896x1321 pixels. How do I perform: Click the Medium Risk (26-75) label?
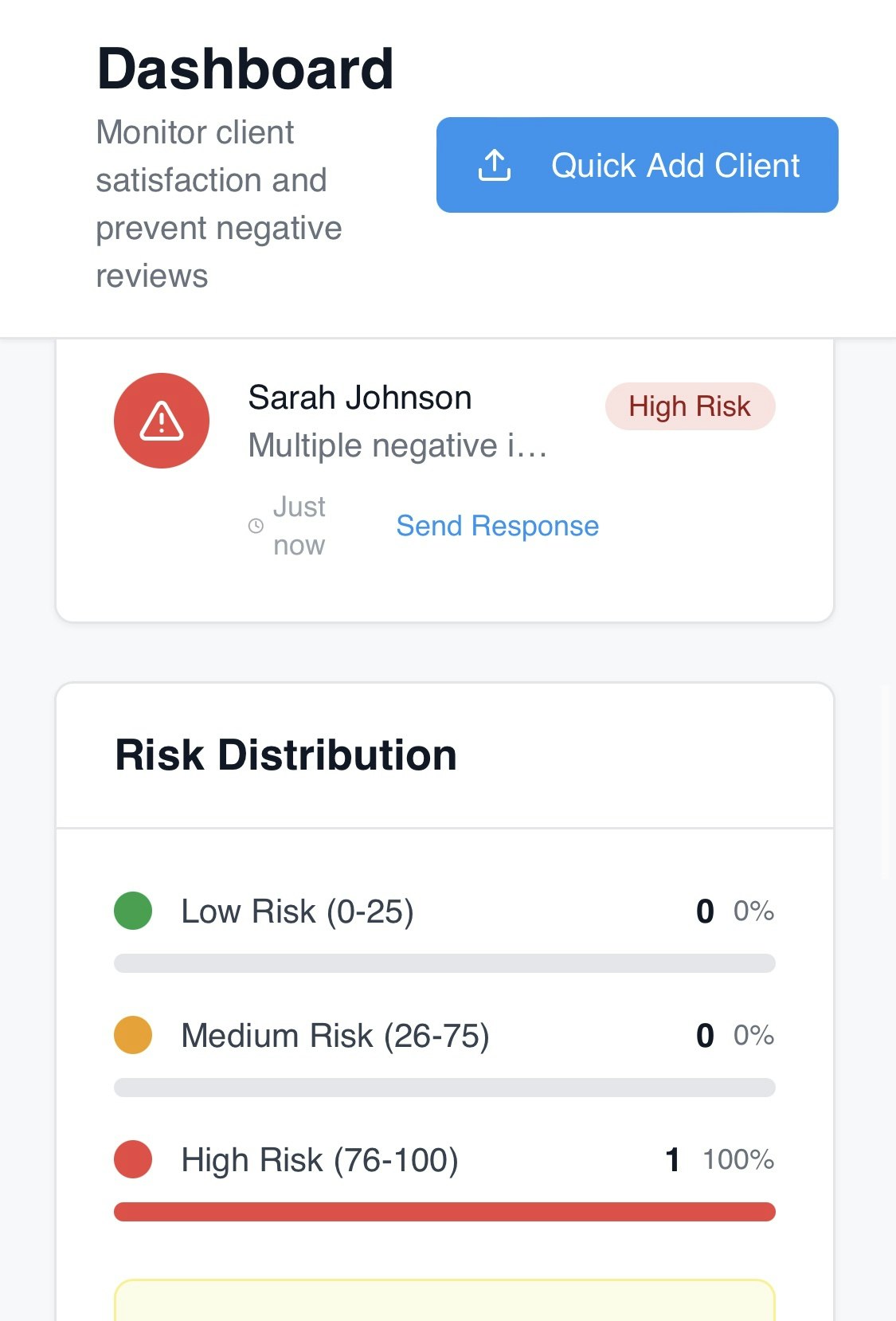click(335, 1036)
